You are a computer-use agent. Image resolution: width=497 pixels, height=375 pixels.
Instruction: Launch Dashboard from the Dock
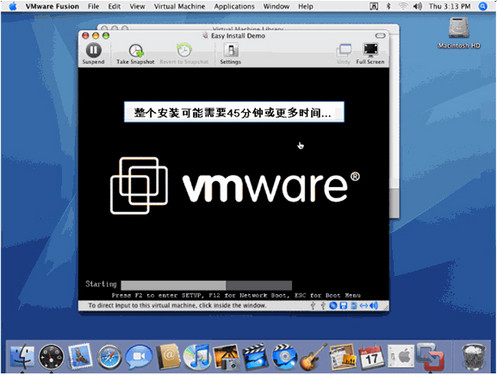(51, 357)
